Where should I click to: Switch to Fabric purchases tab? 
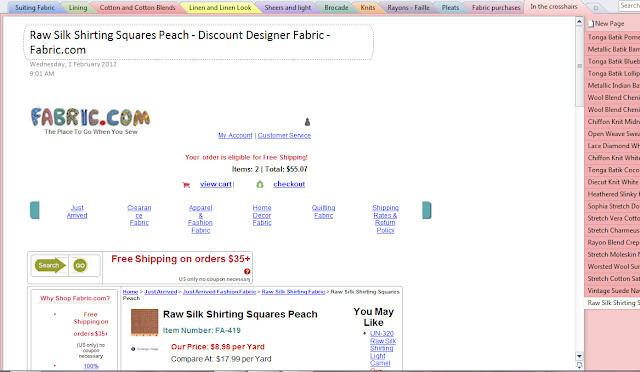[x=496, y=7]
